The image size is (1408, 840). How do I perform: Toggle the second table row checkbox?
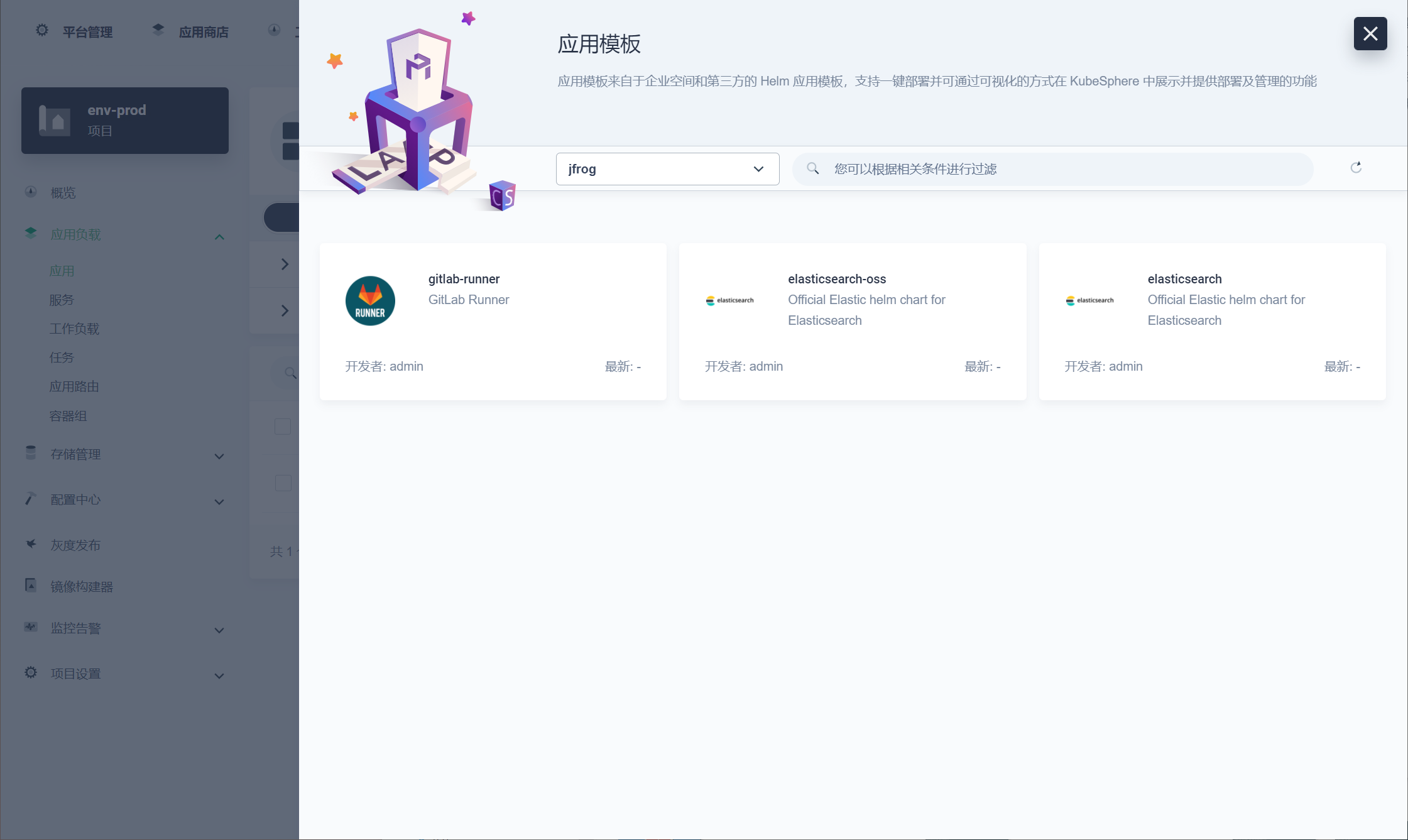click(x=283, y=483)
